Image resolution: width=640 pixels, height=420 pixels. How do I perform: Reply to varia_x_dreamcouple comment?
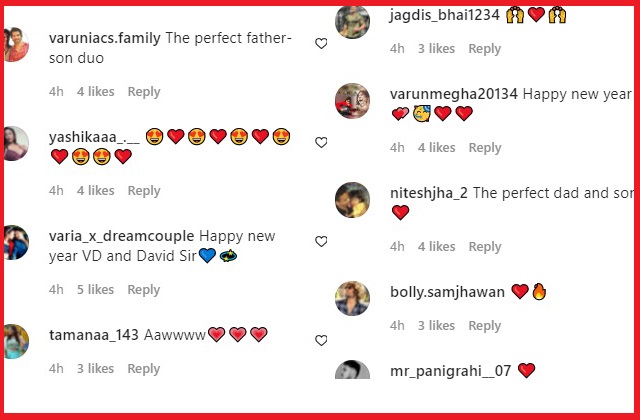tap(144, 290)
